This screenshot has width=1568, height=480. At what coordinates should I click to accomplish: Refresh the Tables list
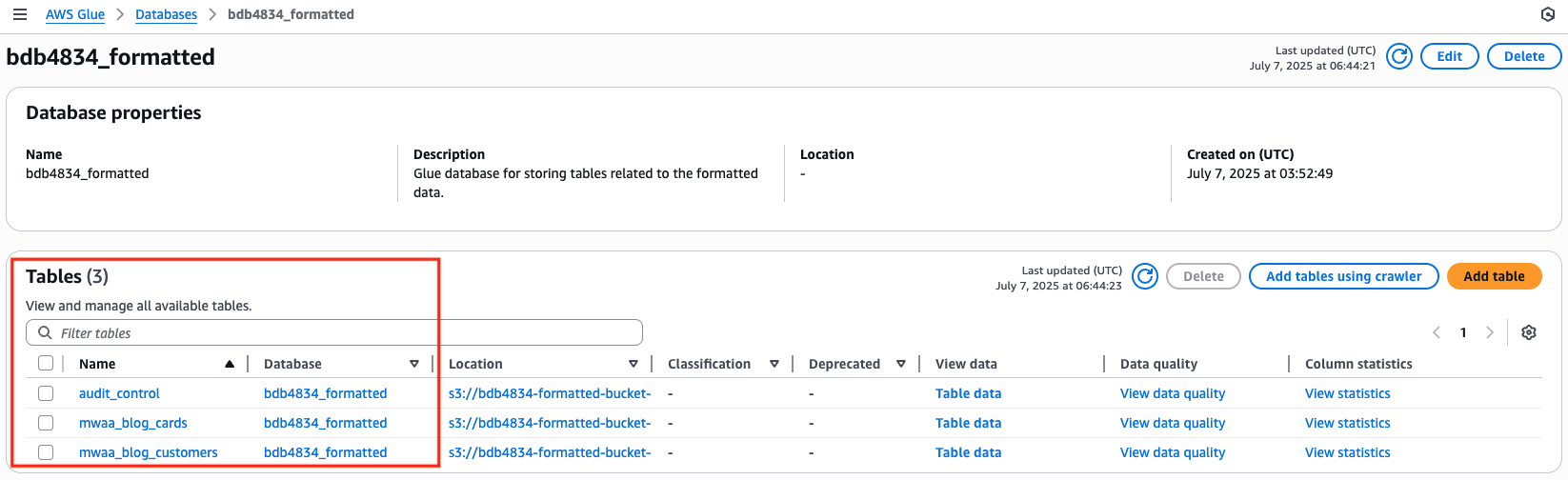tap(1145, 276)
